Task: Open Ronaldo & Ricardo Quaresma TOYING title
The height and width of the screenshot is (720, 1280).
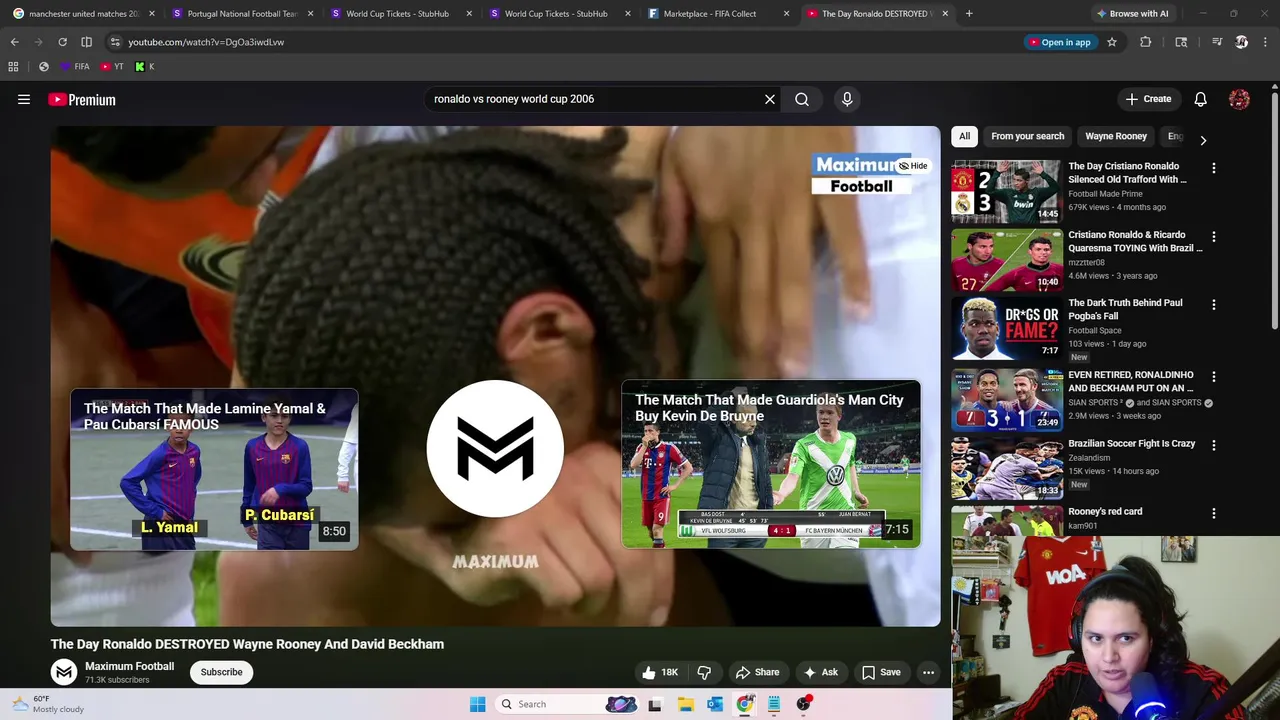Action: tap(1135, 241)
